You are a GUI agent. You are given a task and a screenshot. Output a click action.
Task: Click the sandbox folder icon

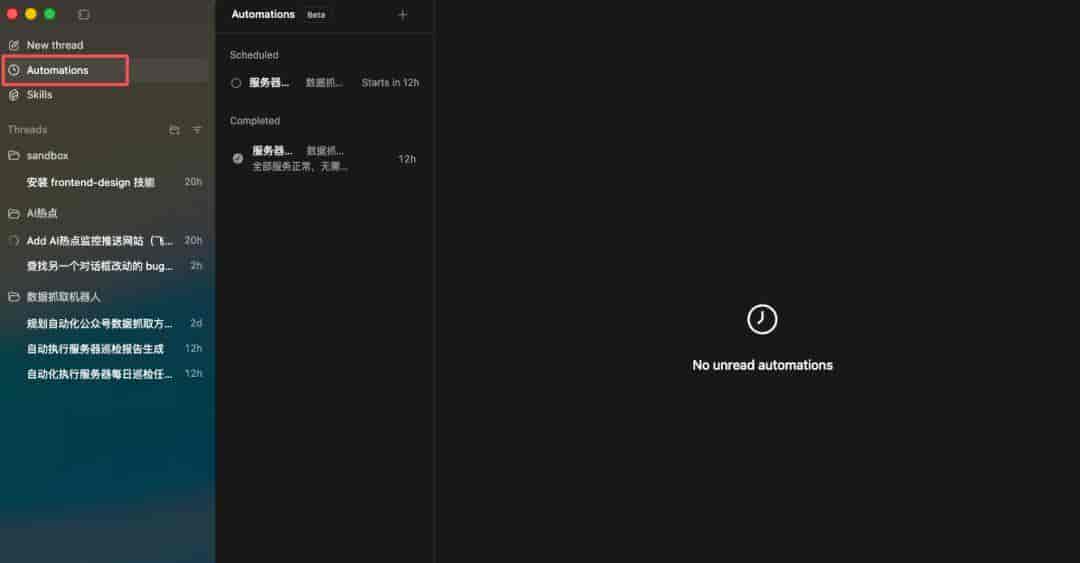[14, 156]
